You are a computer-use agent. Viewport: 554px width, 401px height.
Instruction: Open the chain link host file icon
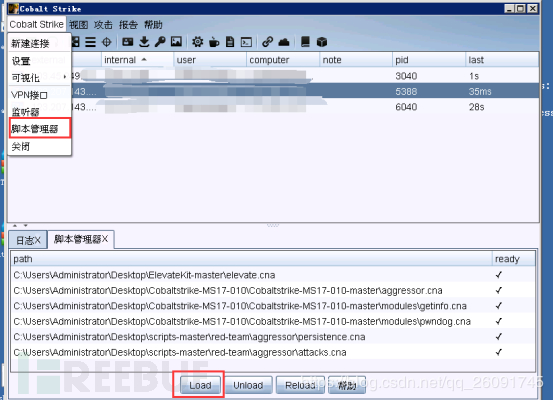click(x=267, y=42)
